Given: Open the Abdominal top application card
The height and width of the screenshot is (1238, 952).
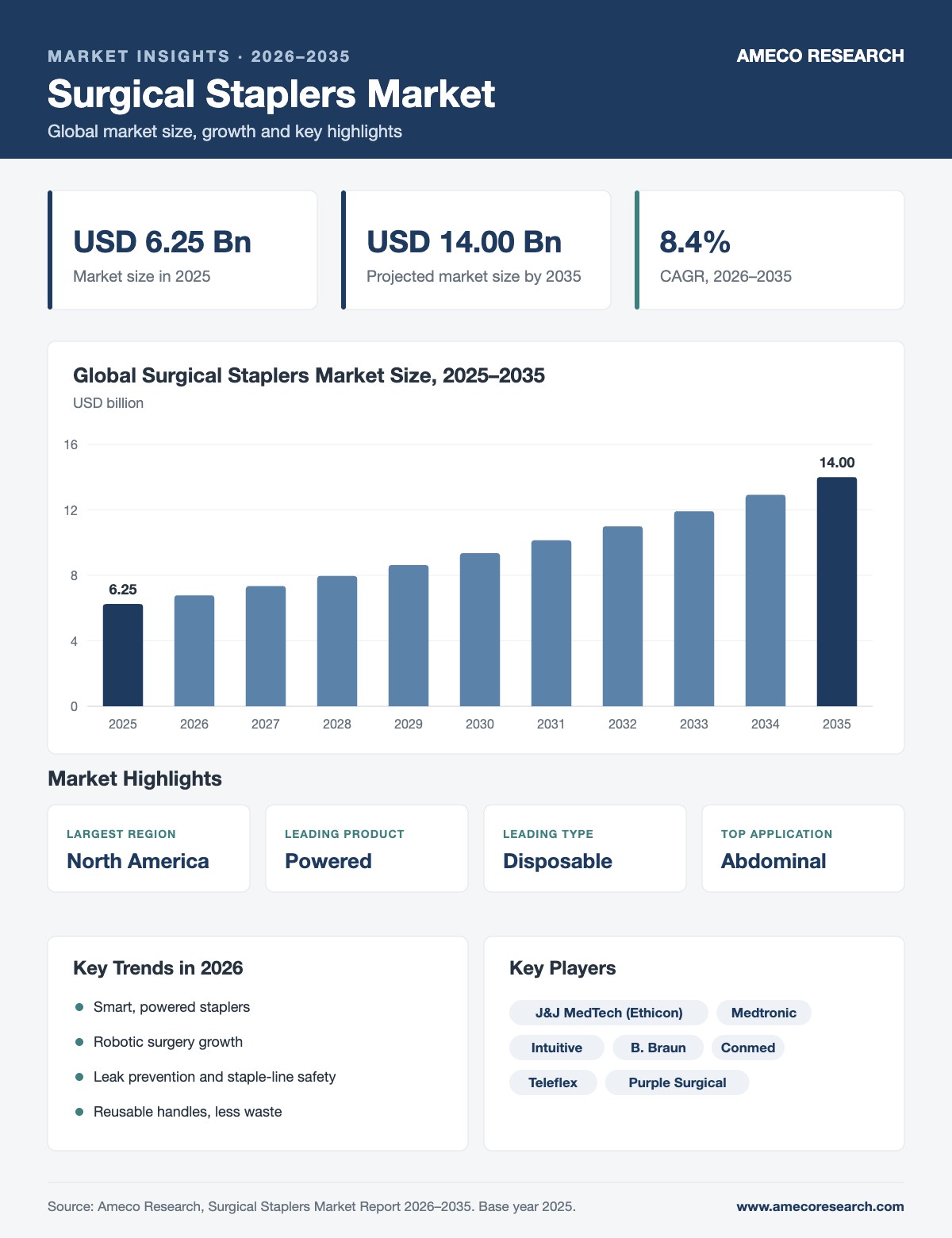Looking at the screenshot, I should coord(803,848).
